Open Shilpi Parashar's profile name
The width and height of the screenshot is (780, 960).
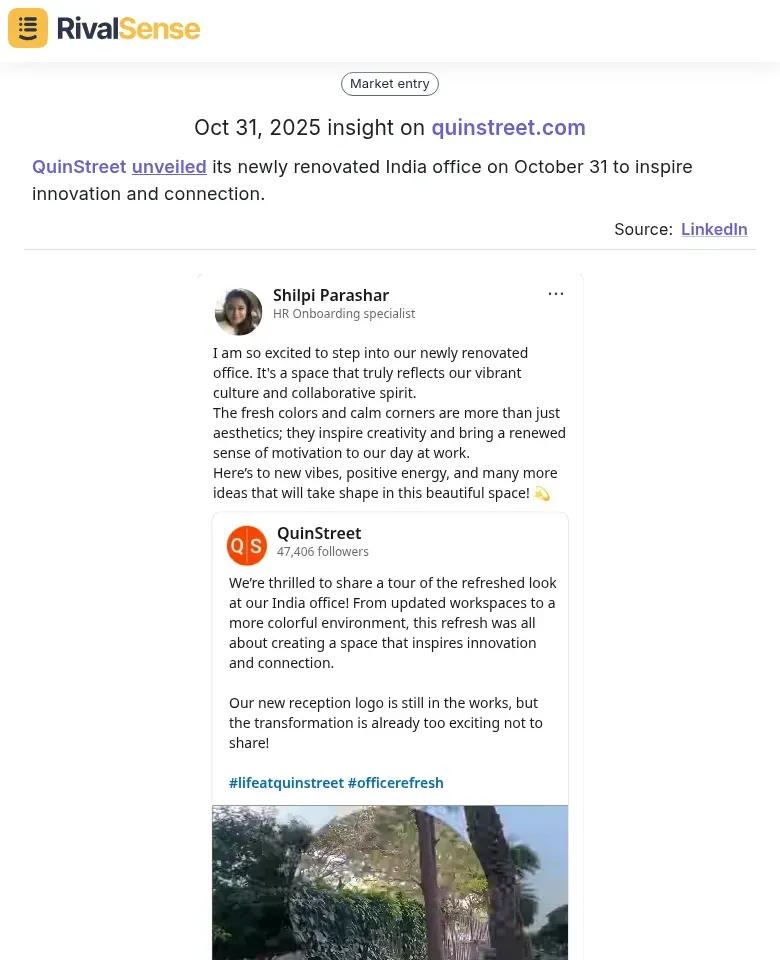331,295
